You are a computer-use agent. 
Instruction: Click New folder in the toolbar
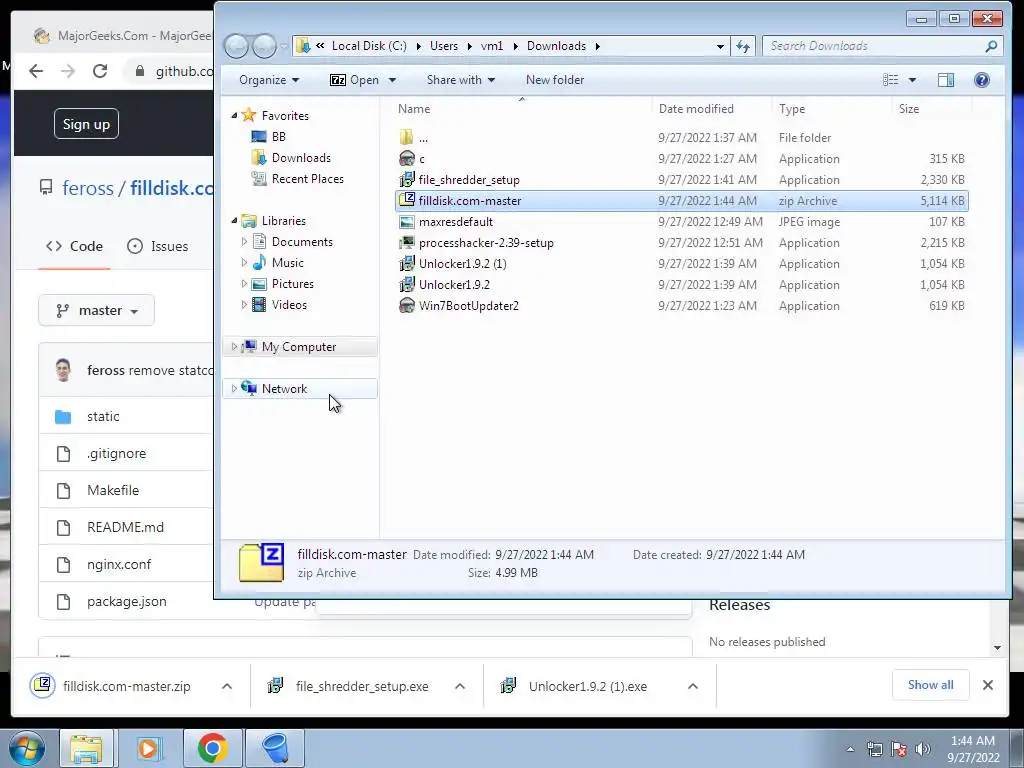pos(554,80)
